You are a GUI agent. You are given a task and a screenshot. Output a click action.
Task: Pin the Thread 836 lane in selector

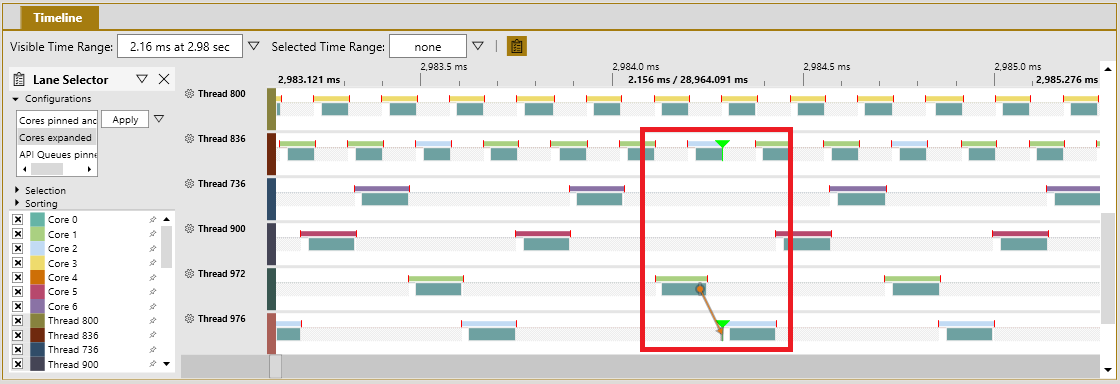[x=152, y=335]
